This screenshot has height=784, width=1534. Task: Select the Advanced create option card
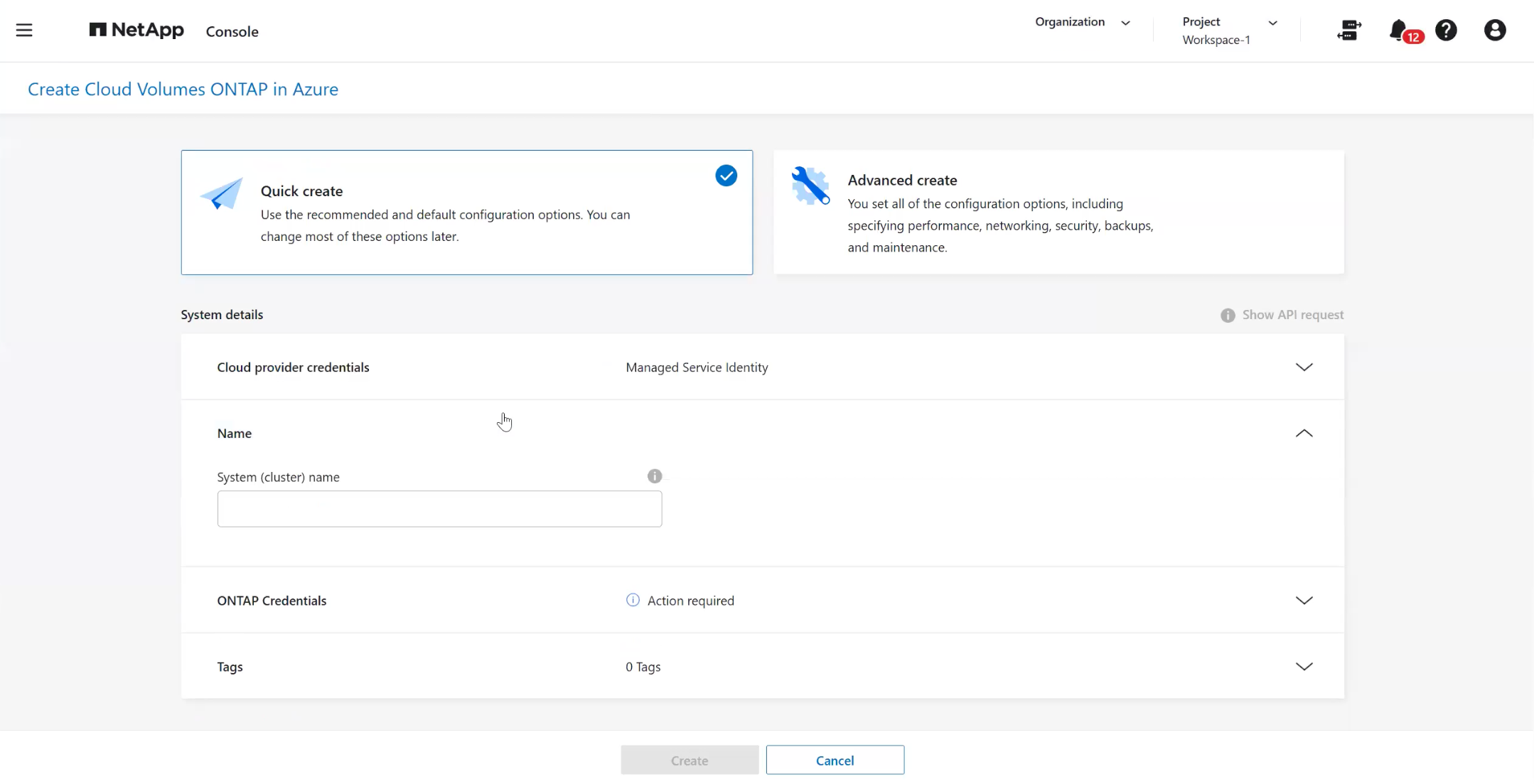1058,212
